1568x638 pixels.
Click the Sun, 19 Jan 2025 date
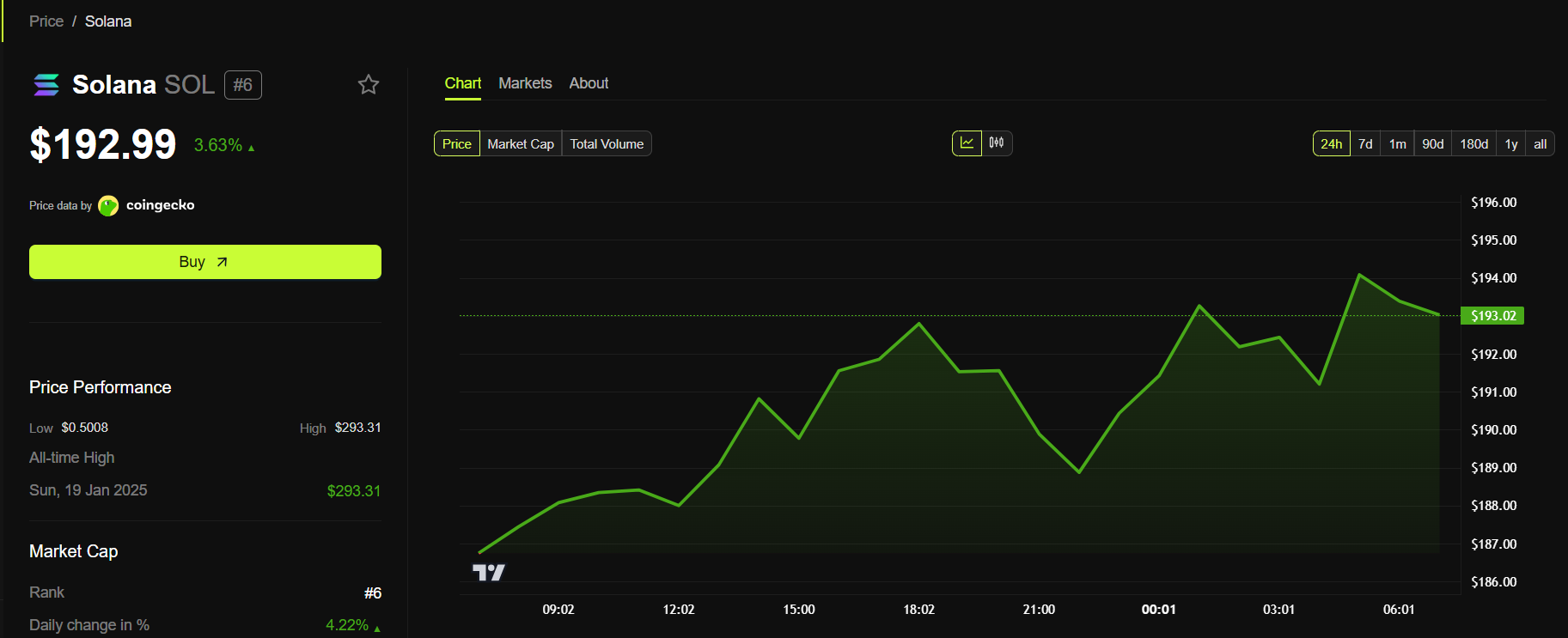tap(88, 490)
